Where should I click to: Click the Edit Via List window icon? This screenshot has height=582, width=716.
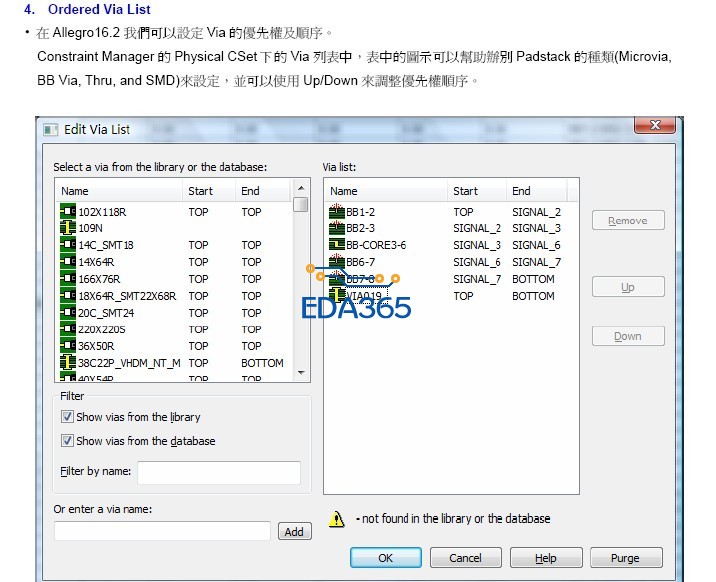[50, 130]
